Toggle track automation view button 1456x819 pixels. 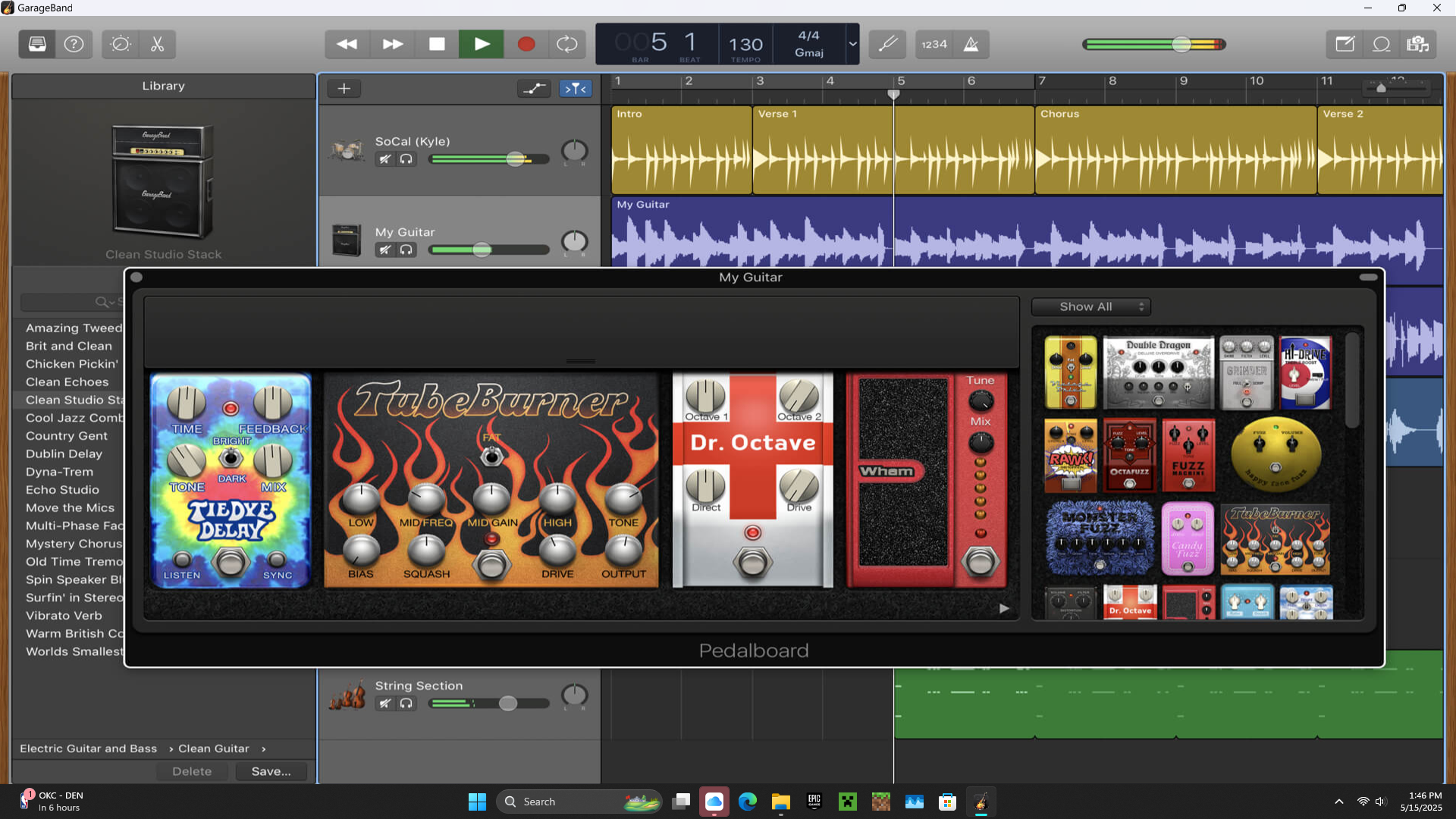coord(535,89)
